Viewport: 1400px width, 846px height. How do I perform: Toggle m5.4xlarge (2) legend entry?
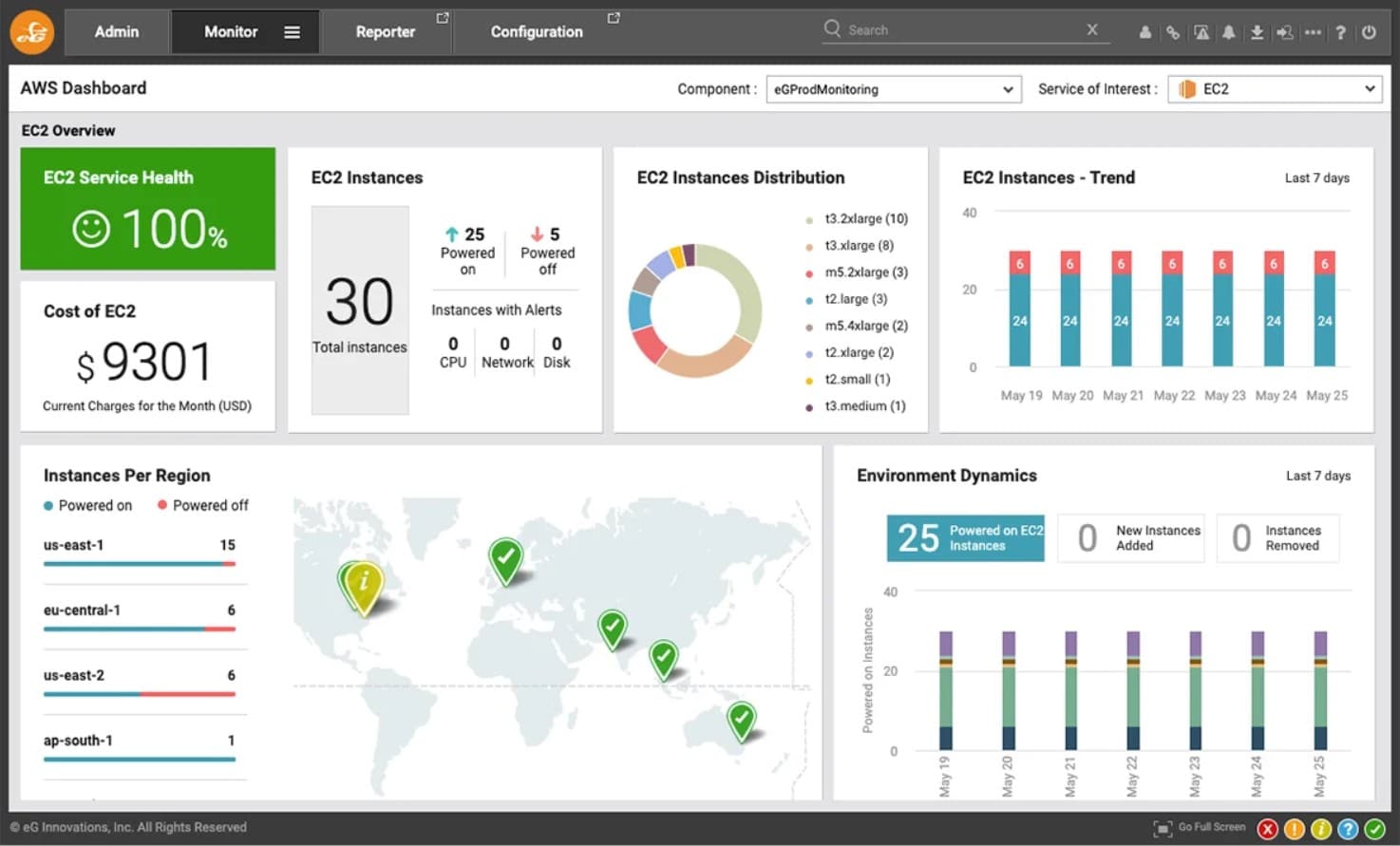point(857,326)
